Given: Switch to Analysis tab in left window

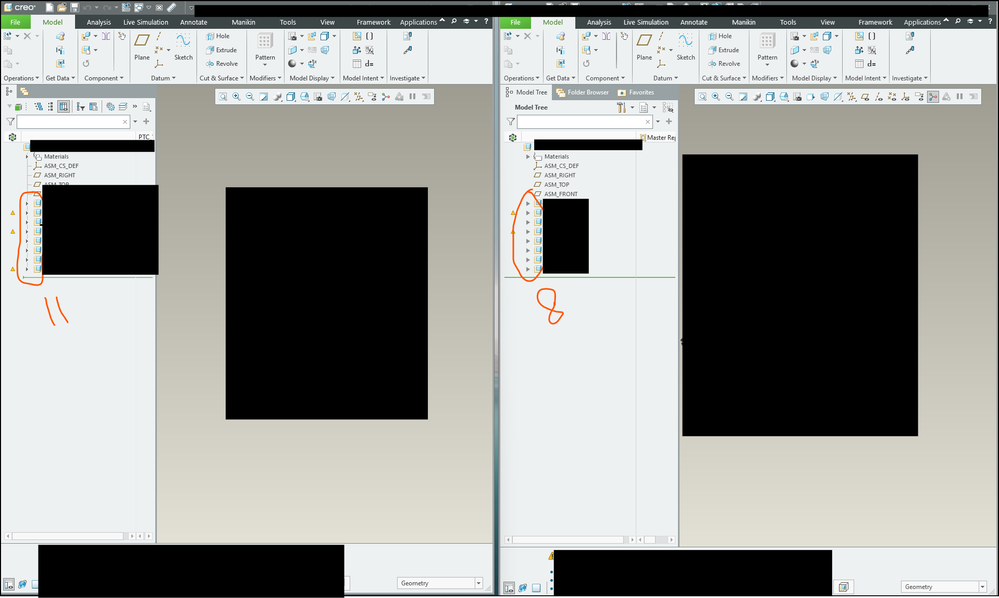Looking at the screenshot, I should [99, 22].
